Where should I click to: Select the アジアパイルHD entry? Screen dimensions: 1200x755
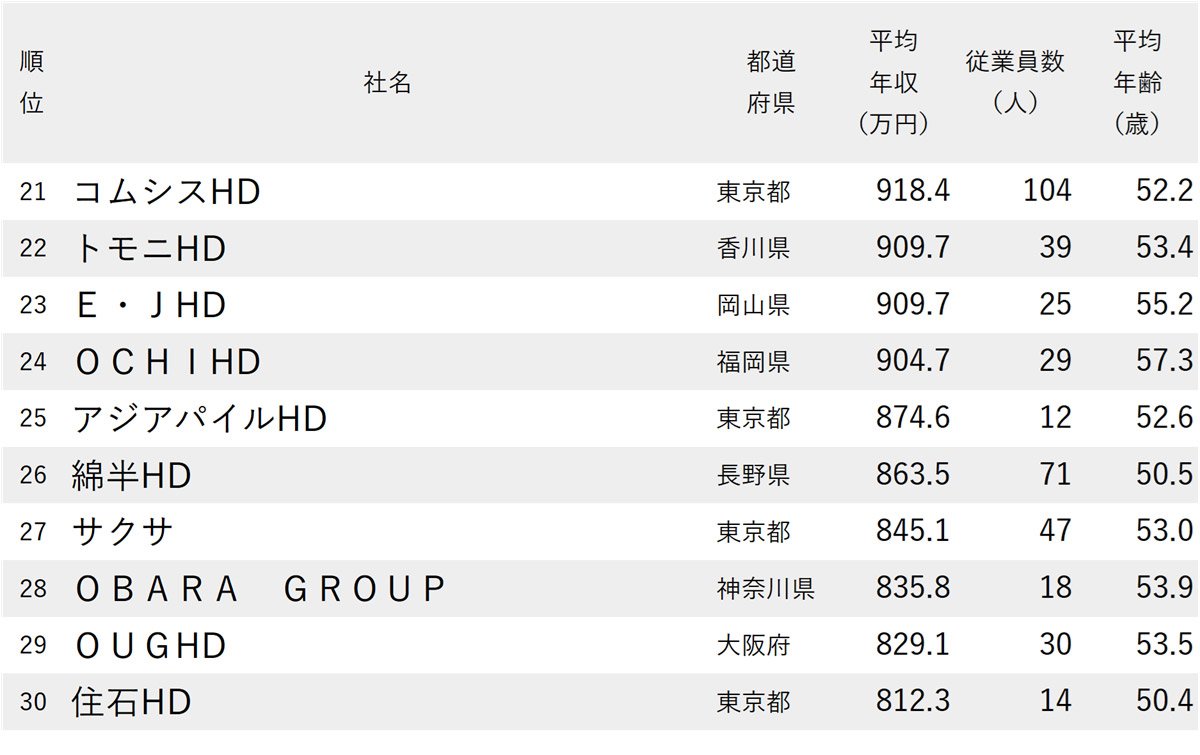[200, 418]
